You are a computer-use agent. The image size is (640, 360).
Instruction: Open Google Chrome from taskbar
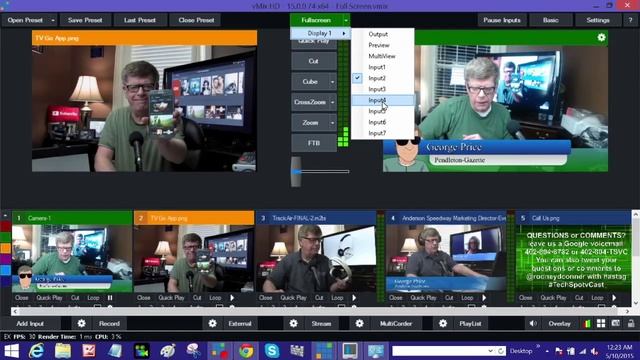point(246,351)
